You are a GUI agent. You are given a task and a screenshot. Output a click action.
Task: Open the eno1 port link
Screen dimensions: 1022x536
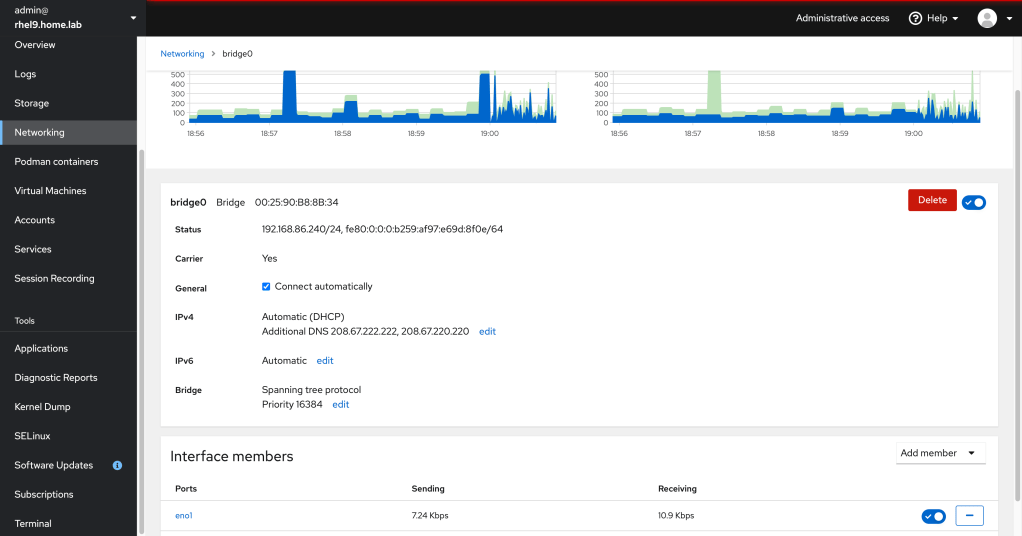183,516
